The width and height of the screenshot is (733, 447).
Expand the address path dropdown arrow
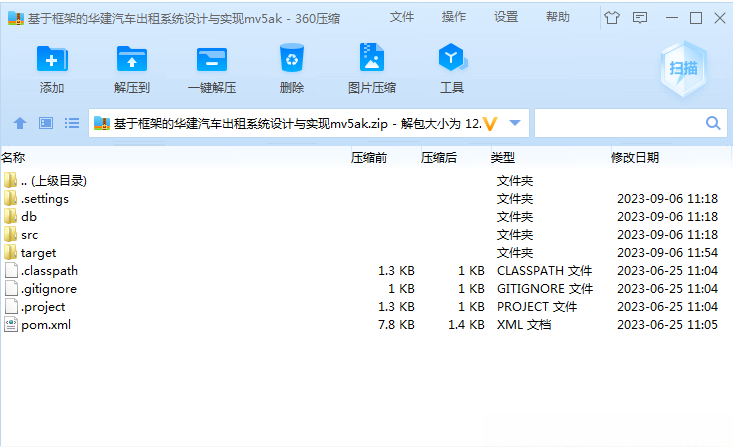coord(515,123)
